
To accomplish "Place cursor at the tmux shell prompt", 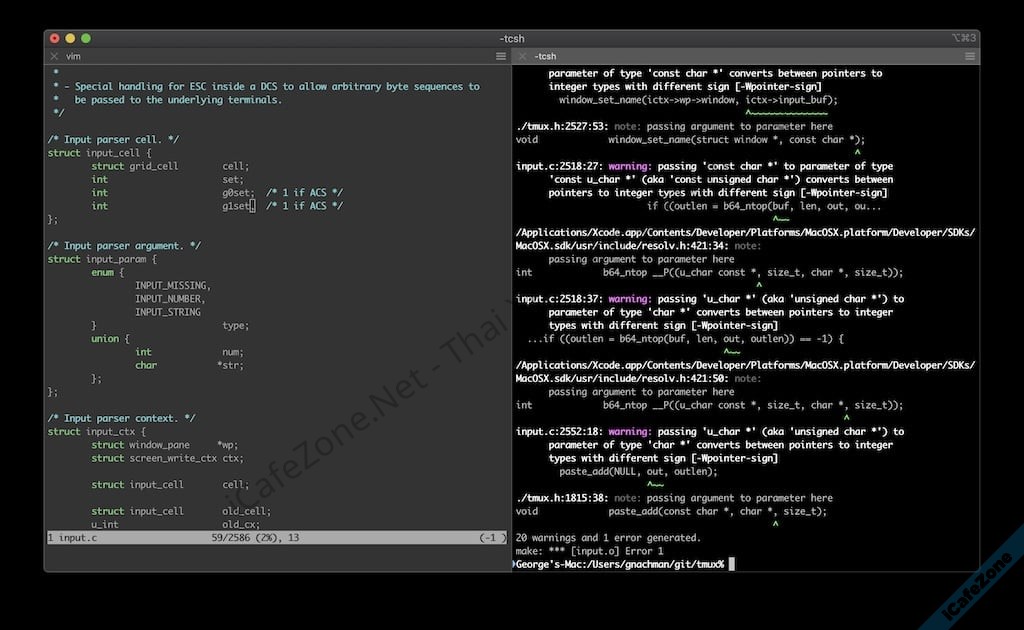I will [x=732, y=564].
